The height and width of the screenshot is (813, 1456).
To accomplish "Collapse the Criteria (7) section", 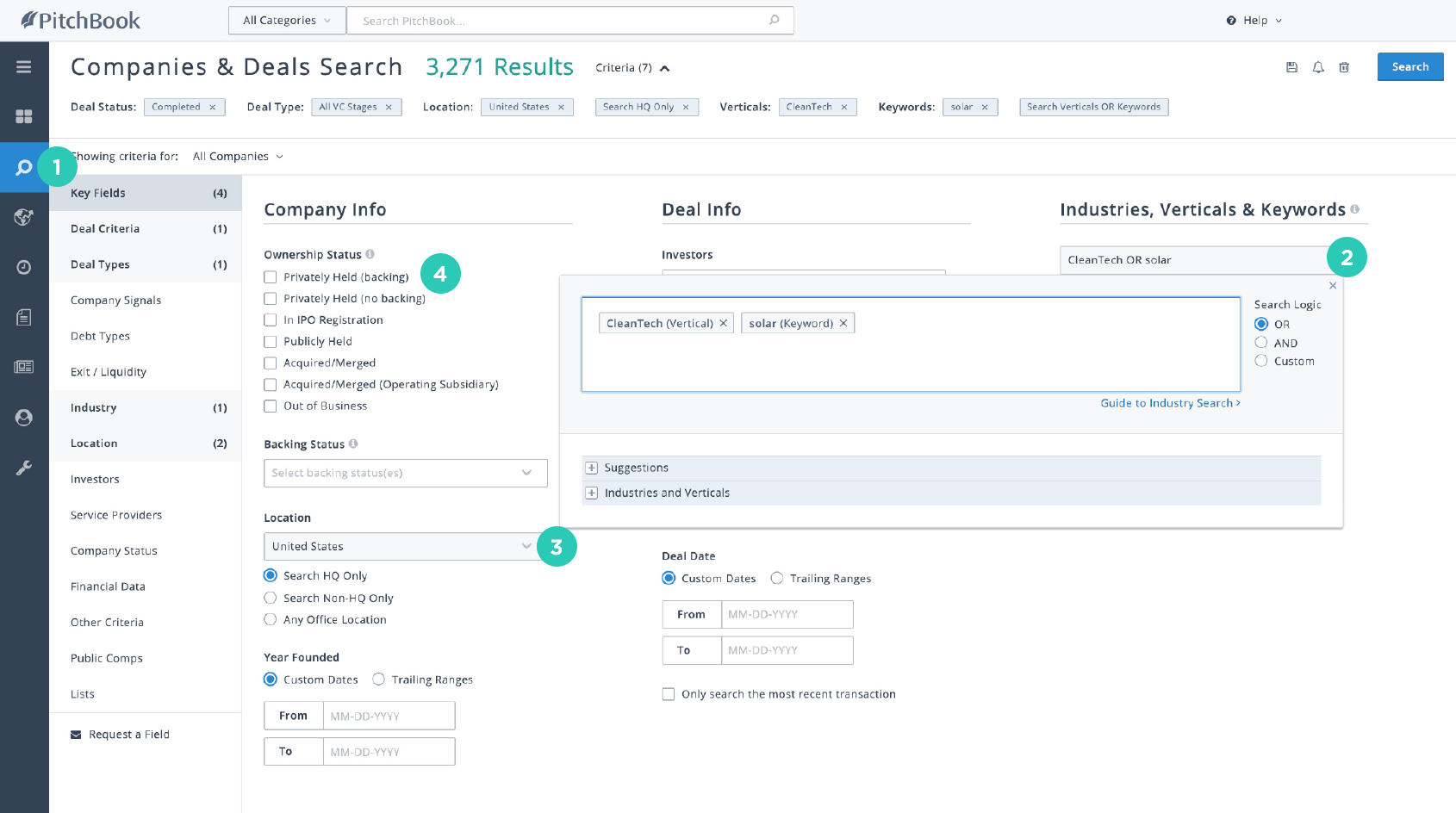I will (632, 68).
